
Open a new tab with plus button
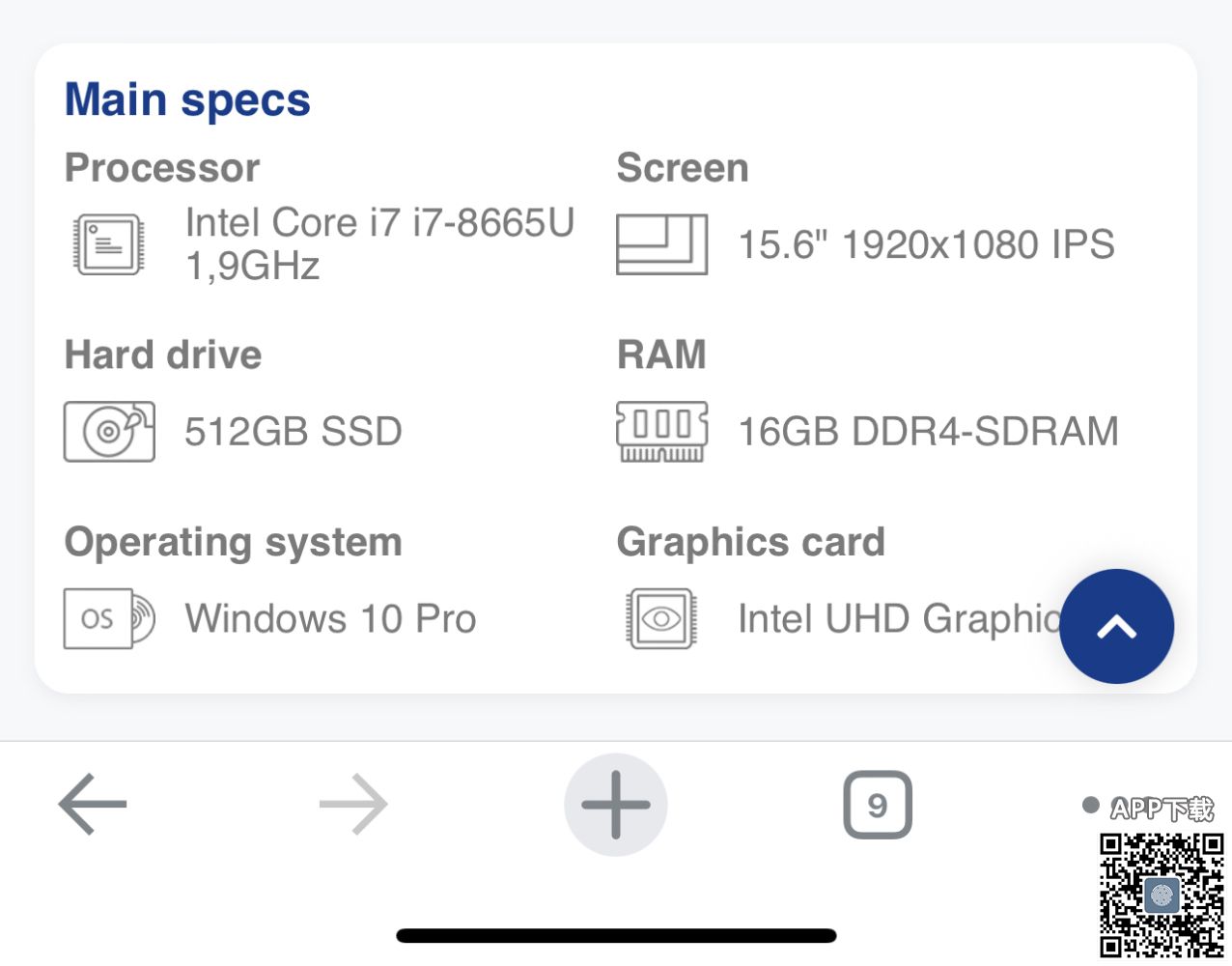coord(616,804)
